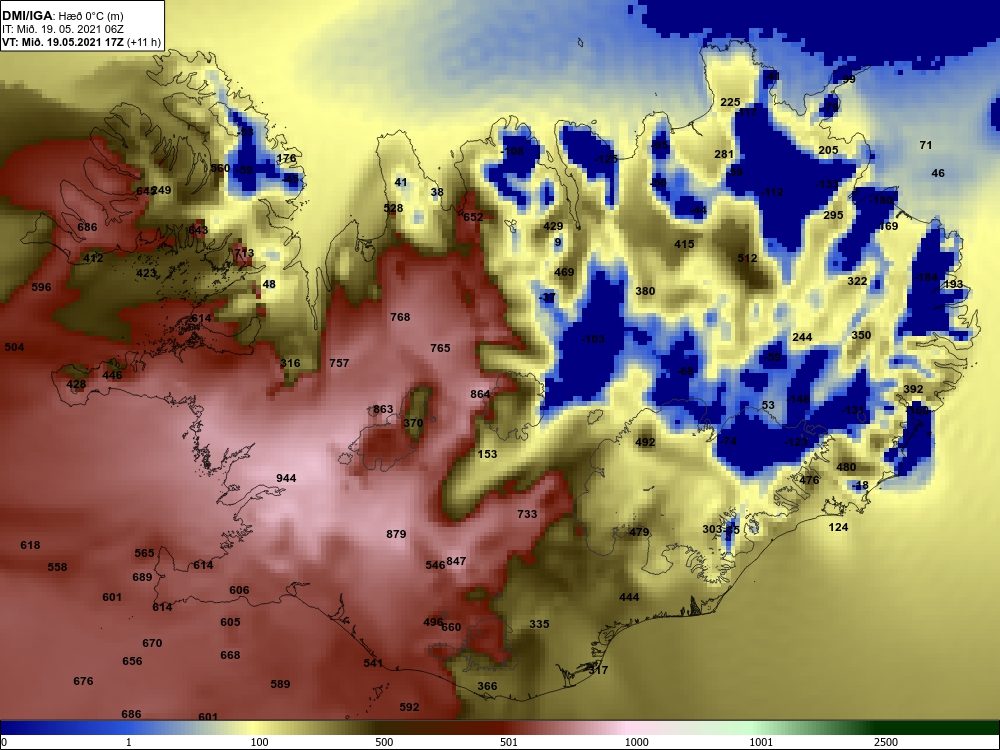Click the 205 label

pyautogui.click(x=828, y=150)
